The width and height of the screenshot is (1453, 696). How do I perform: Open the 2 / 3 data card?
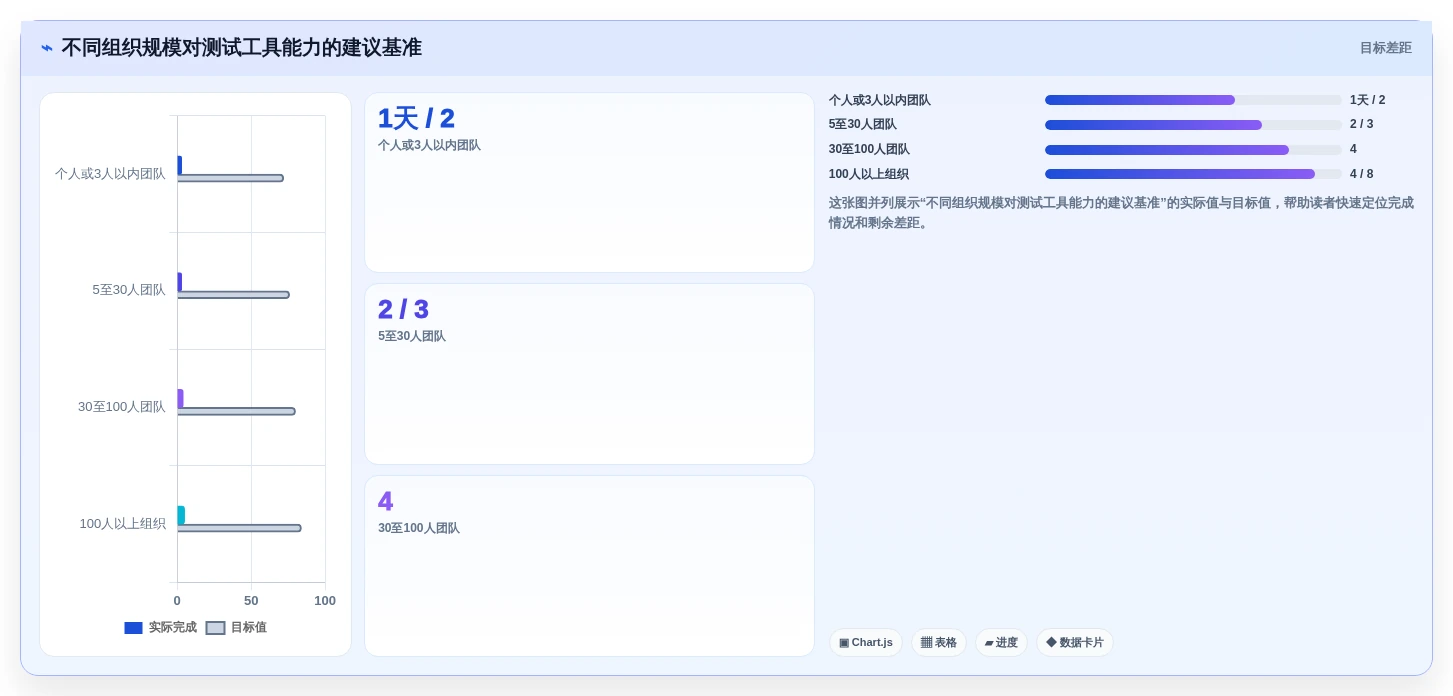(589, 374)
